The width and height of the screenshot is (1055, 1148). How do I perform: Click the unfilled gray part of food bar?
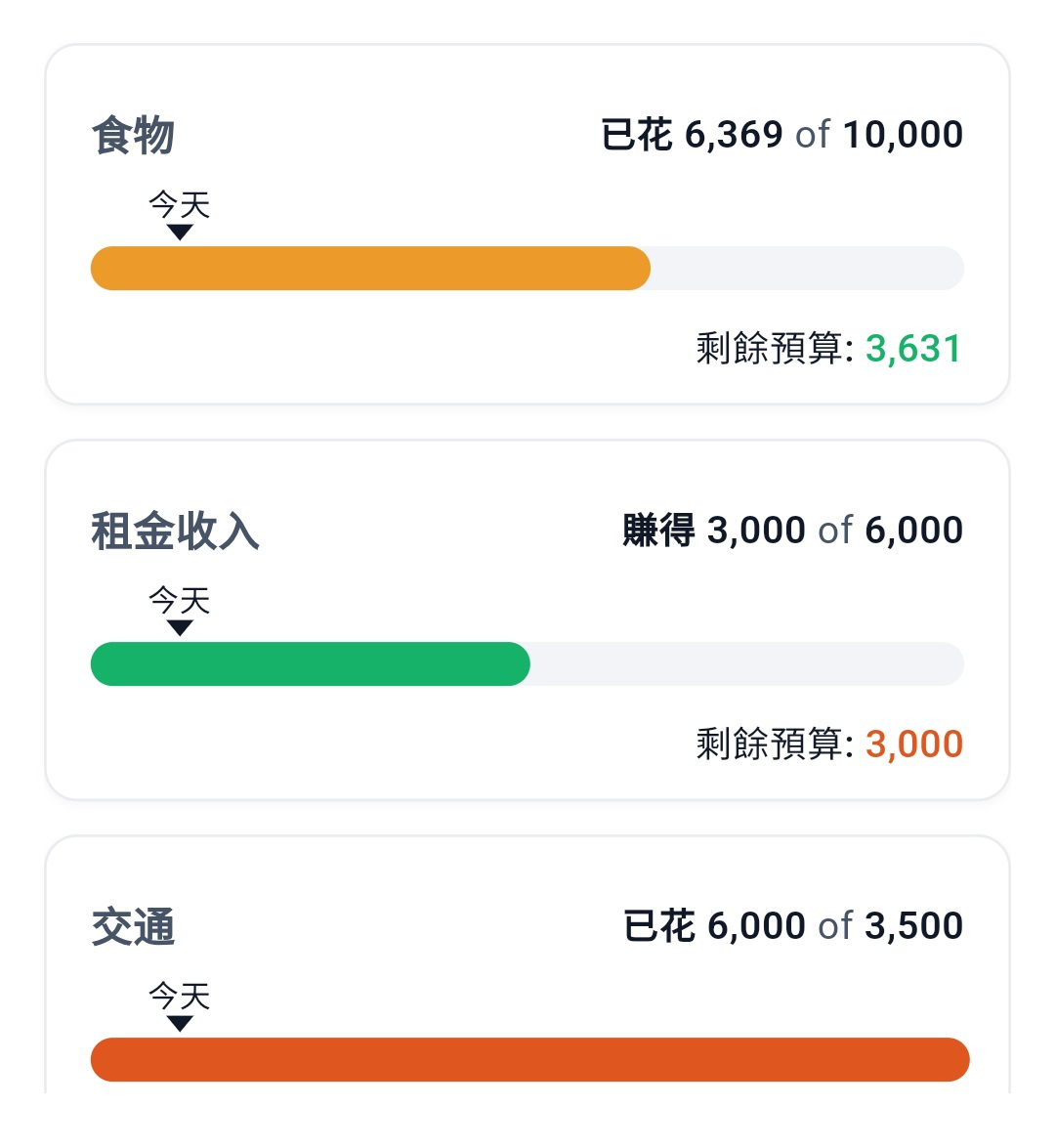pos(807,269)
